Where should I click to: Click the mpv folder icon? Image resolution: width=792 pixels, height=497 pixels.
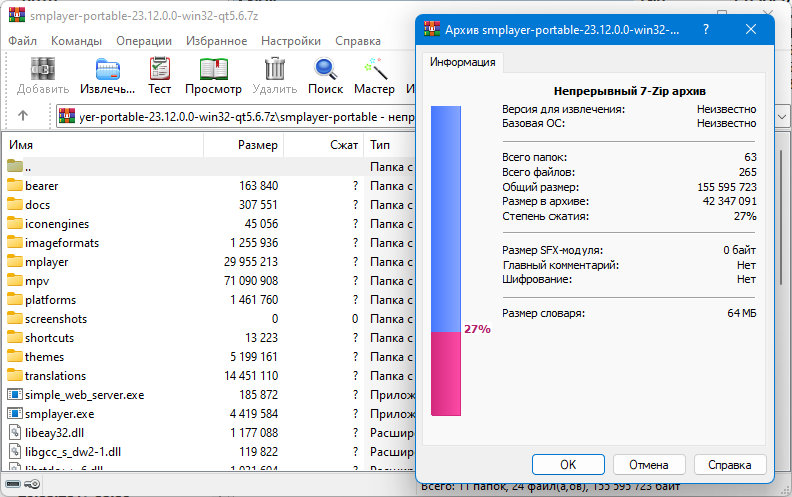click(15, 280)
